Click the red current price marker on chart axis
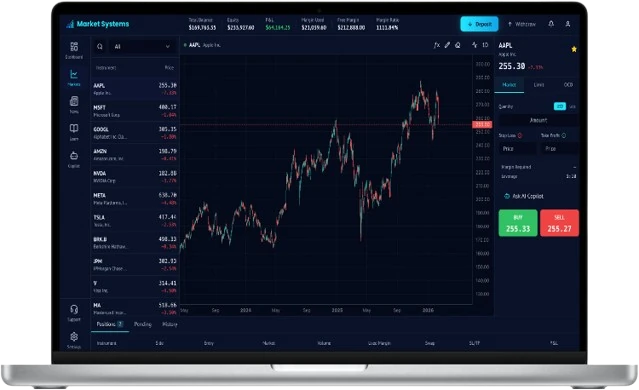The height and width of the screenshot is (390, 639). [x=482, y=125]
